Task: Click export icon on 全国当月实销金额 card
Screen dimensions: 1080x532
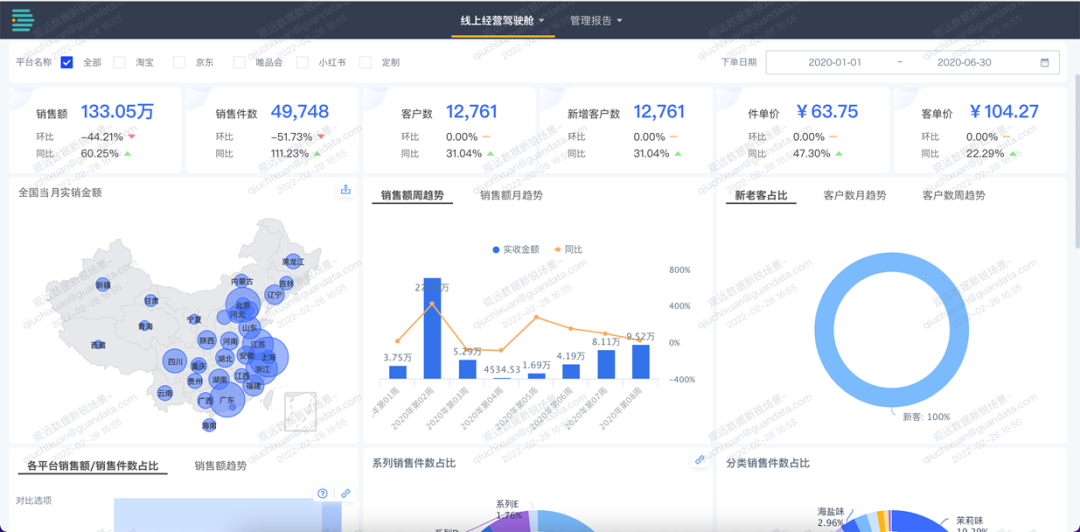Action: (x=346, y=190)
